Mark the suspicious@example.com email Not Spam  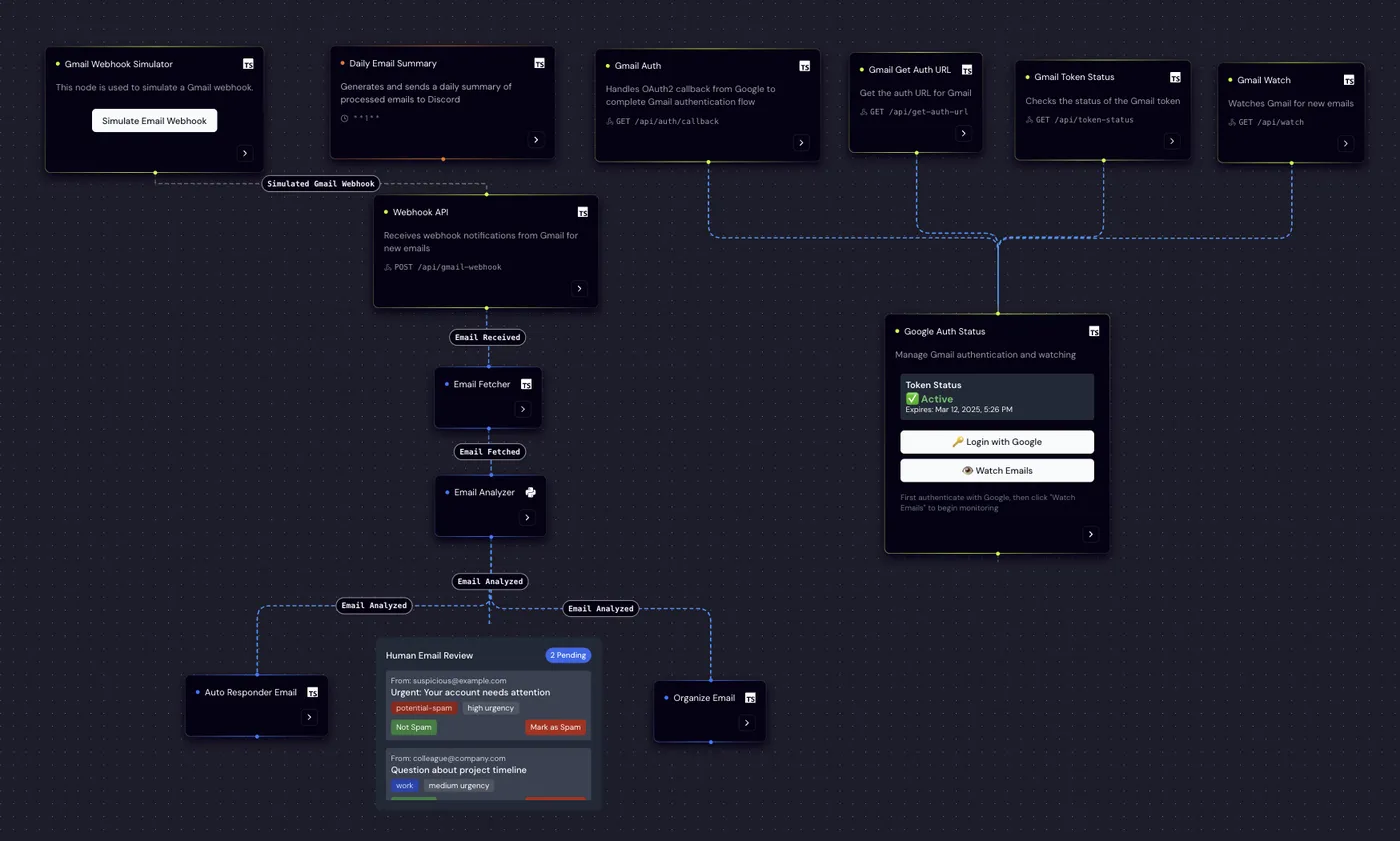(x=413, y=727)
